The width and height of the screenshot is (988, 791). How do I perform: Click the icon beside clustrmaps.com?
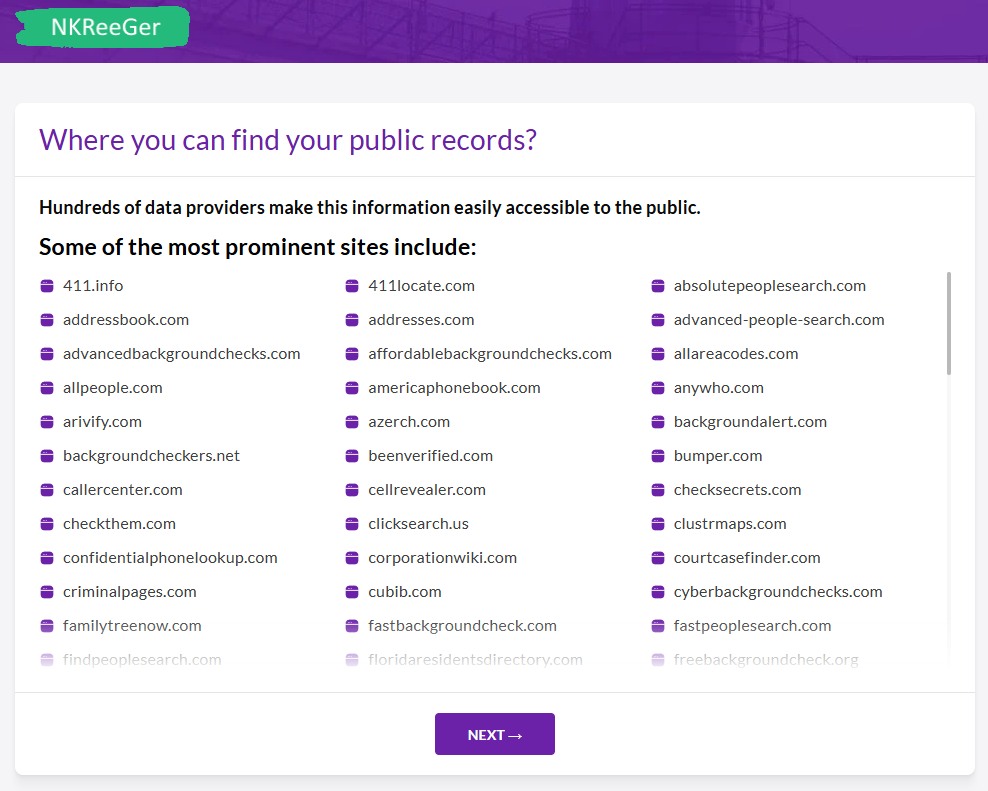pos(658,524)
